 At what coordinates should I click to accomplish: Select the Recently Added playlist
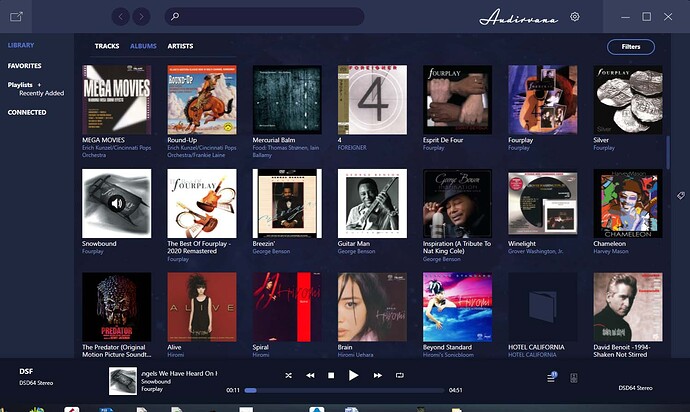pos(41,94)
